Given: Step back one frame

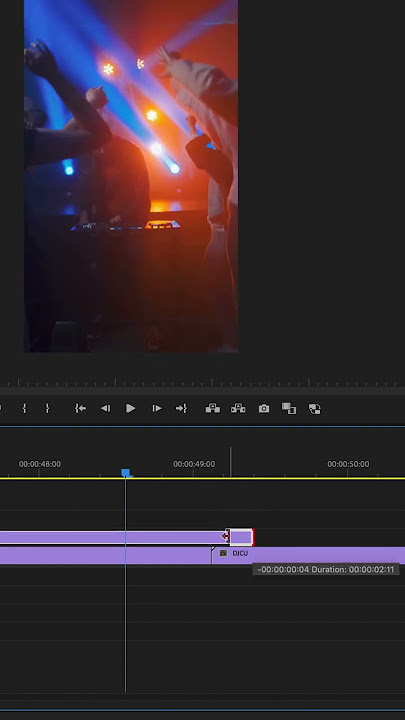Looking at the screenshot, I should point(106,408).
